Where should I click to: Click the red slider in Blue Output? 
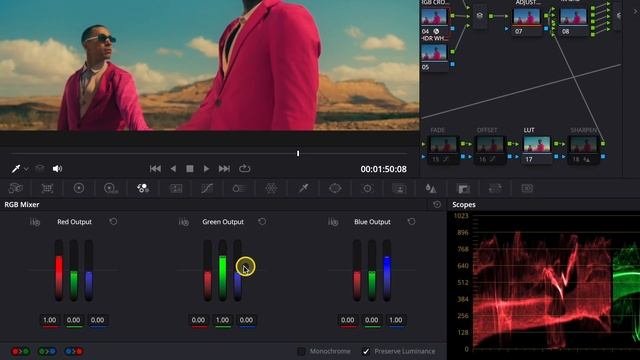tap(357, 270)
